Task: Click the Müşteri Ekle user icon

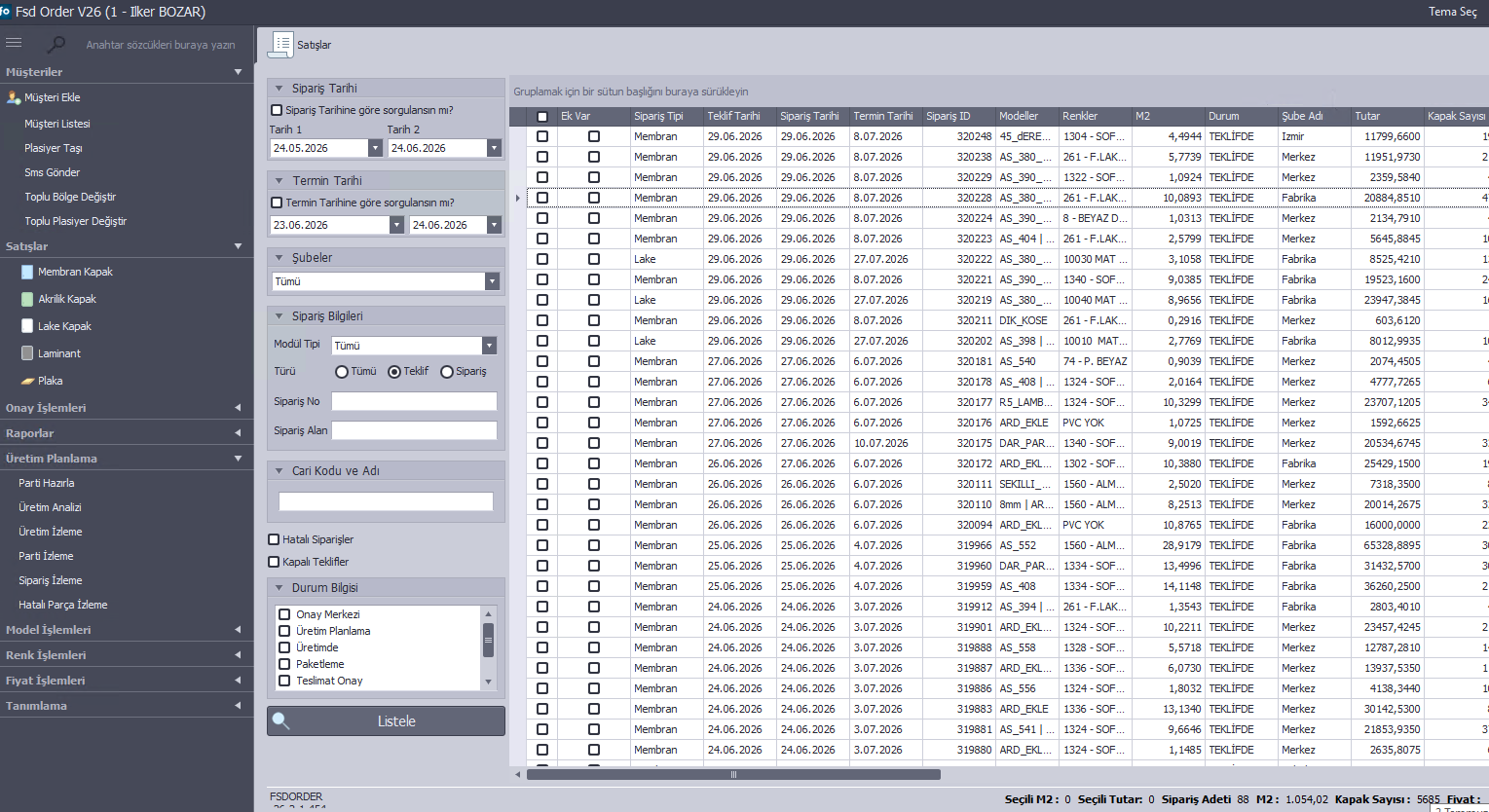Action: click(x=14, y=97)
